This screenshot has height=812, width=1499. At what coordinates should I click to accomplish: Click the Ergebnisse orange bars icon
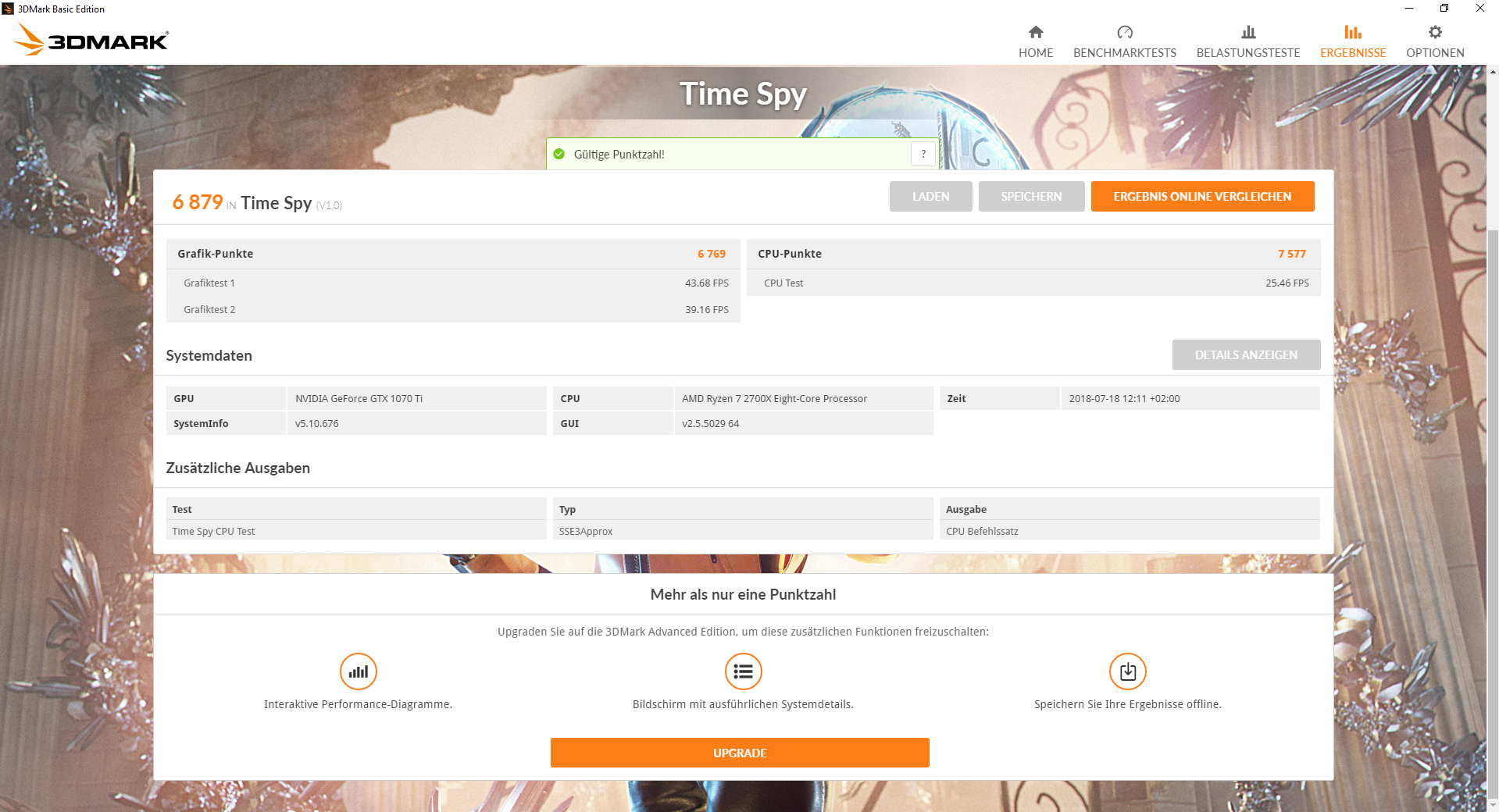click(x=1353, y=32)
